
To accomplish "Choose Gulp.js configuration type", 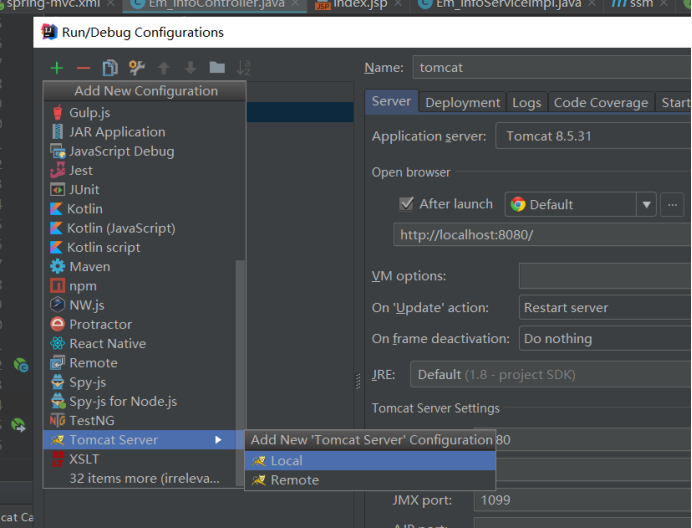I will tap(144, 113).
